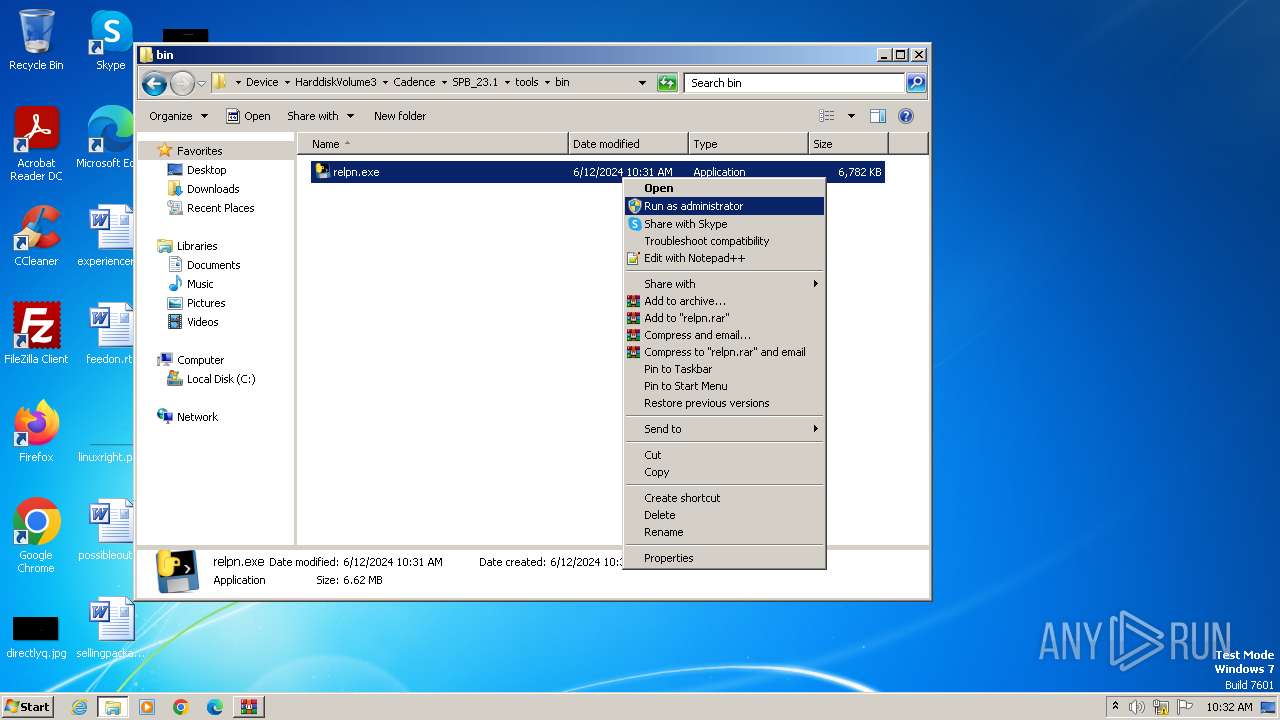Screen dimensions: 1280x720
Task: Change the view with the views icon
Action: 827,116
